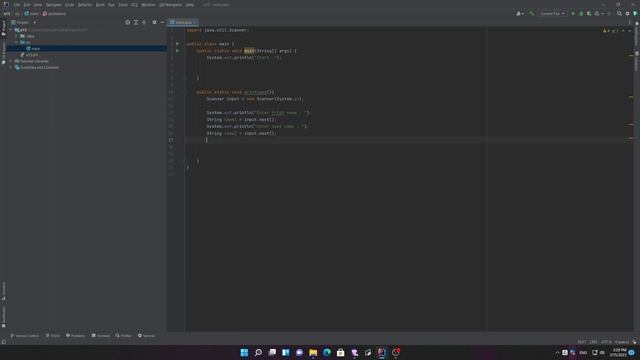Open the Refactor menu

[85, 5]
